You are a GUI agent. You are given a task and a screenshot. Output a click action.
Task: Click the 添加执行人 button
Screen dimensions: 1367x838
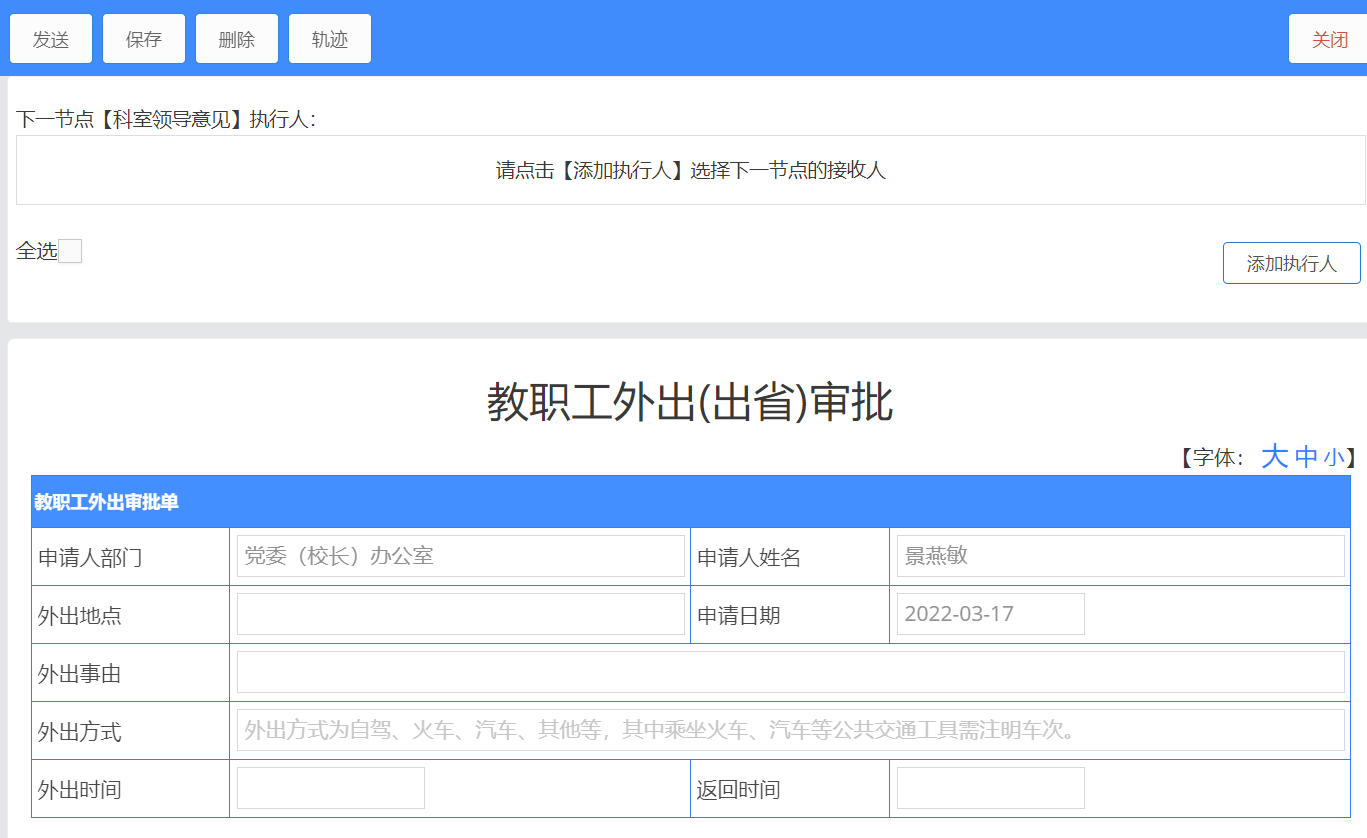[1291, 263]
